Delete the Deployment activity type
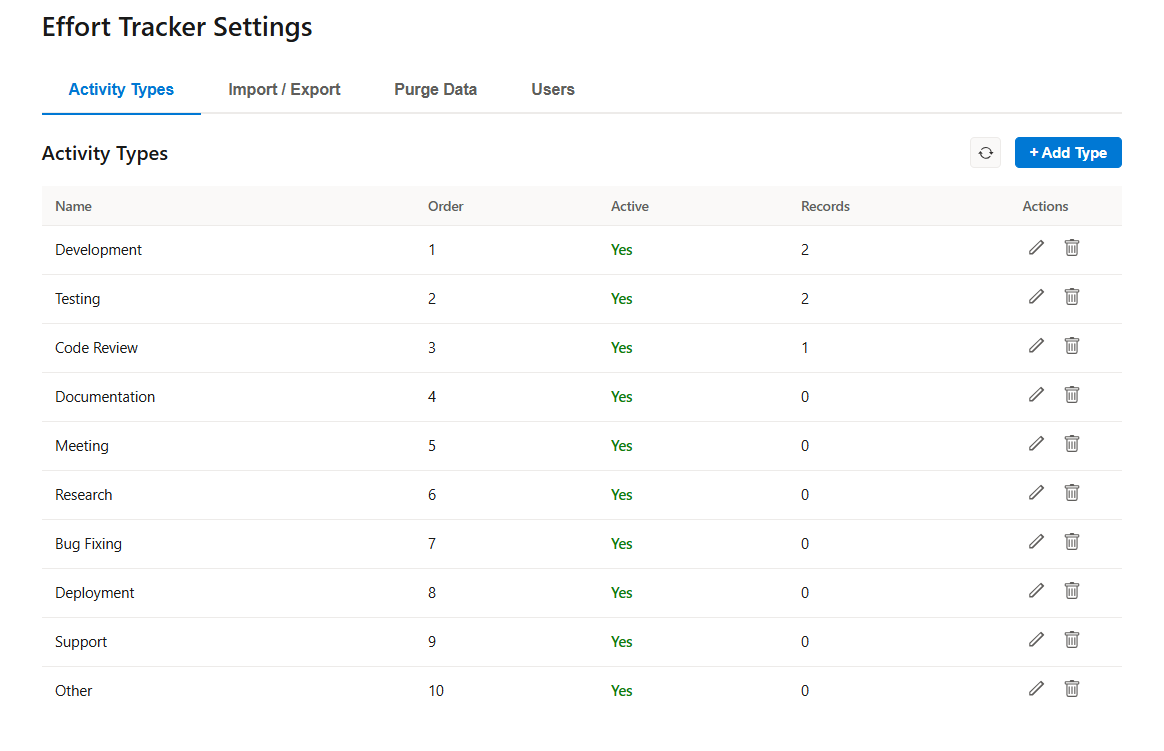 pos(1071,591)
